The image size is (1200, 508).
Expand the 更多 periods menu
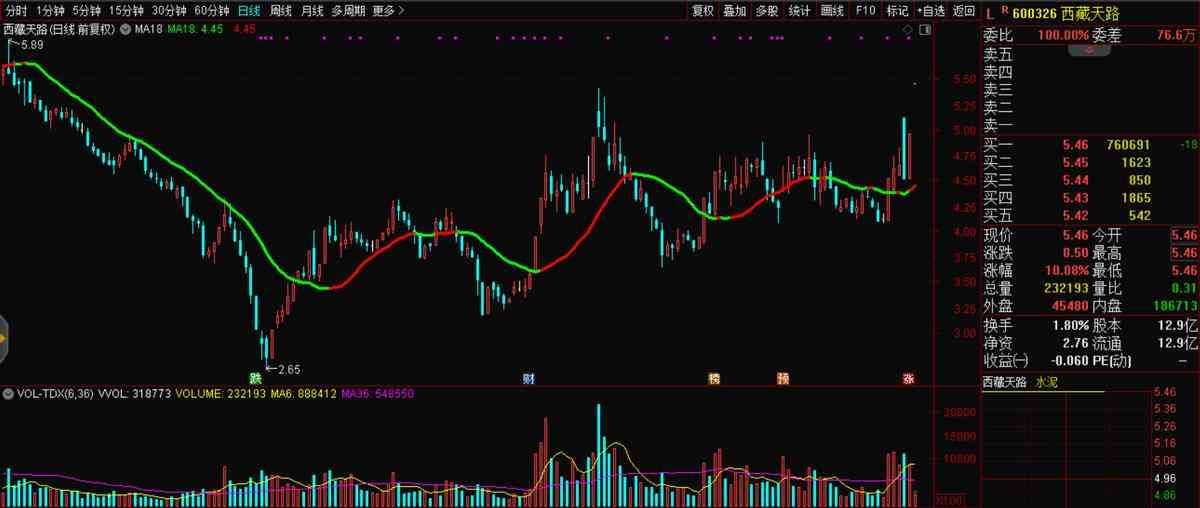coord(387,11)
